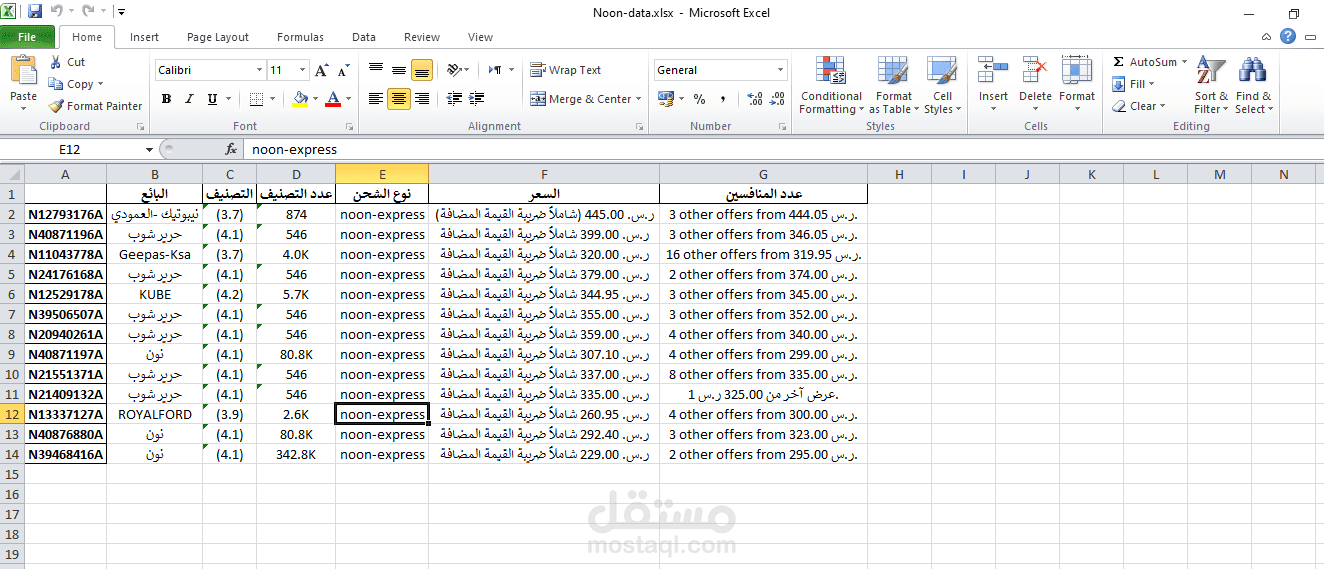Apply the red font color
The width and height of the screenshot is (1324, 569).
pyautogui.click(x=332, y=99)
